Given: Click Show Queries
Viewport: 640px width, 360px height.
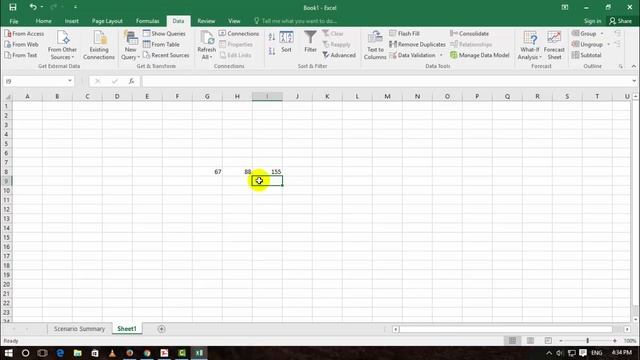Looking at the screenshot, I should pos(164,33).
